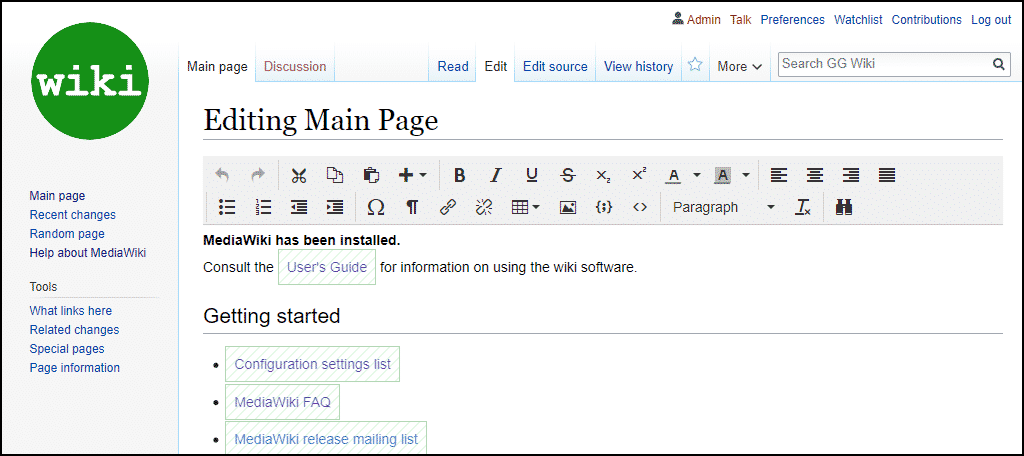Switch to the Read tab

click(x=453, y=66)
